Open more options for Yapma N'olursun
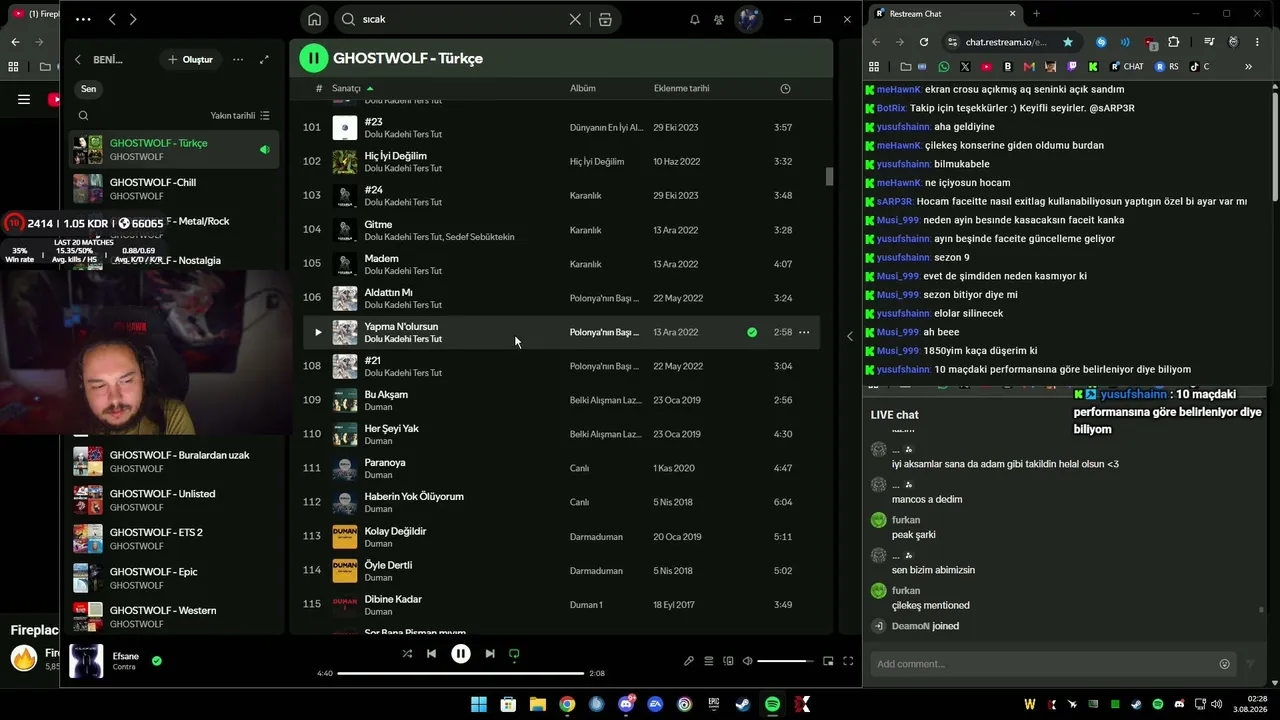 804,332
